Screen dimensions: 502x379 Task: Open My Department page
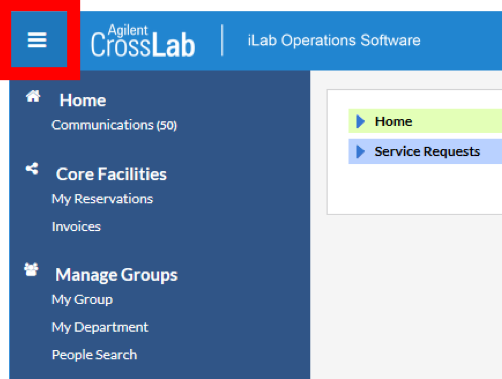click(100, 327)
